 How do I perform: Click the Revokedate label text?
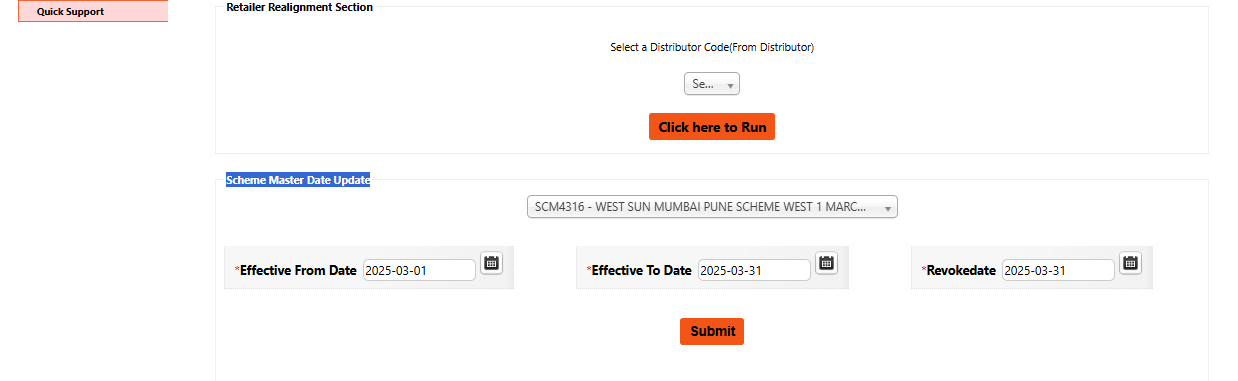coord(961,270)
